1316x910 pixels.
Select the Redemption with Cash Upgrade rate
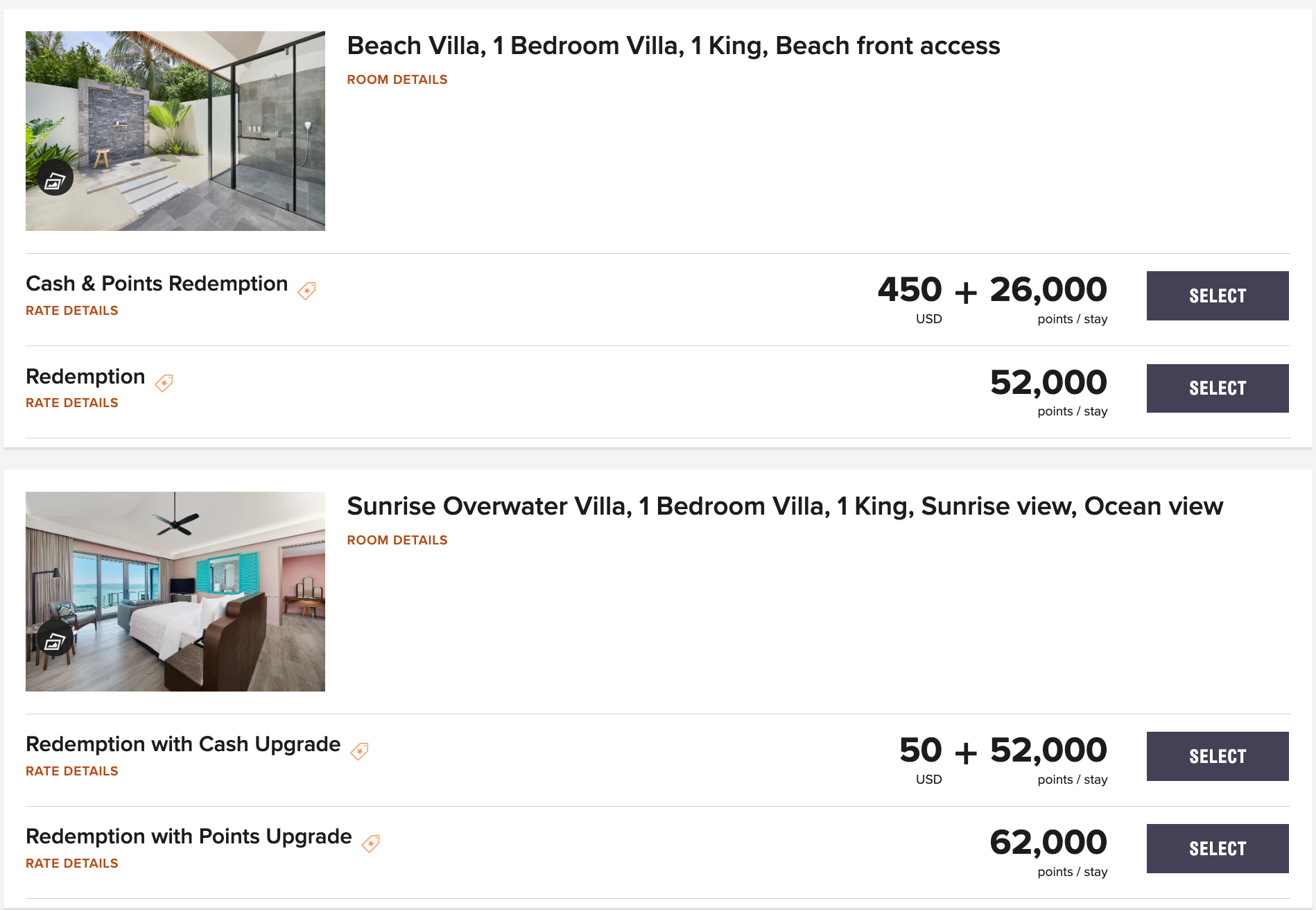point(1217,756)
